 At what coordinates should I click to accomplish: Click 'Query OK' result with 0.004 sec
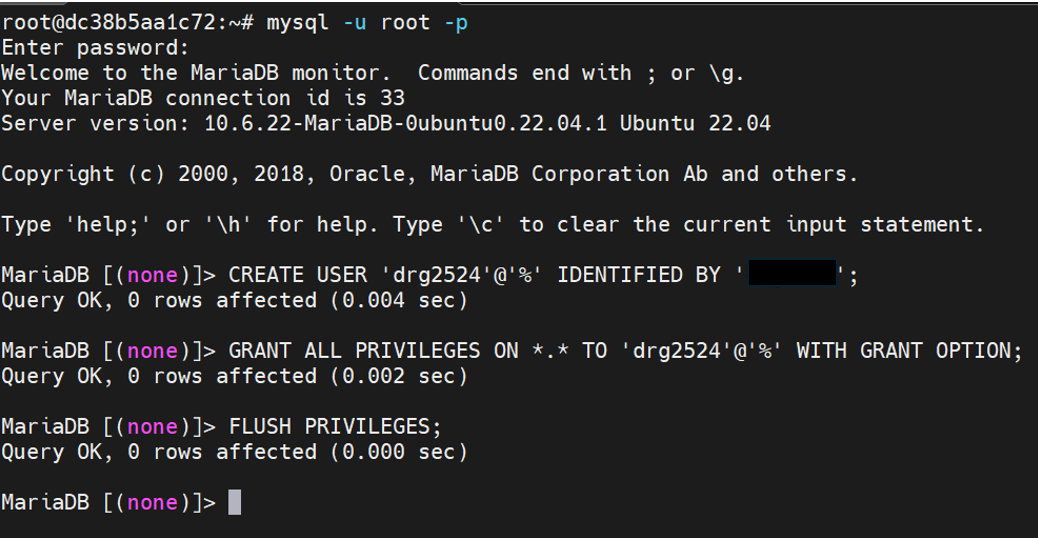[234, 300]
